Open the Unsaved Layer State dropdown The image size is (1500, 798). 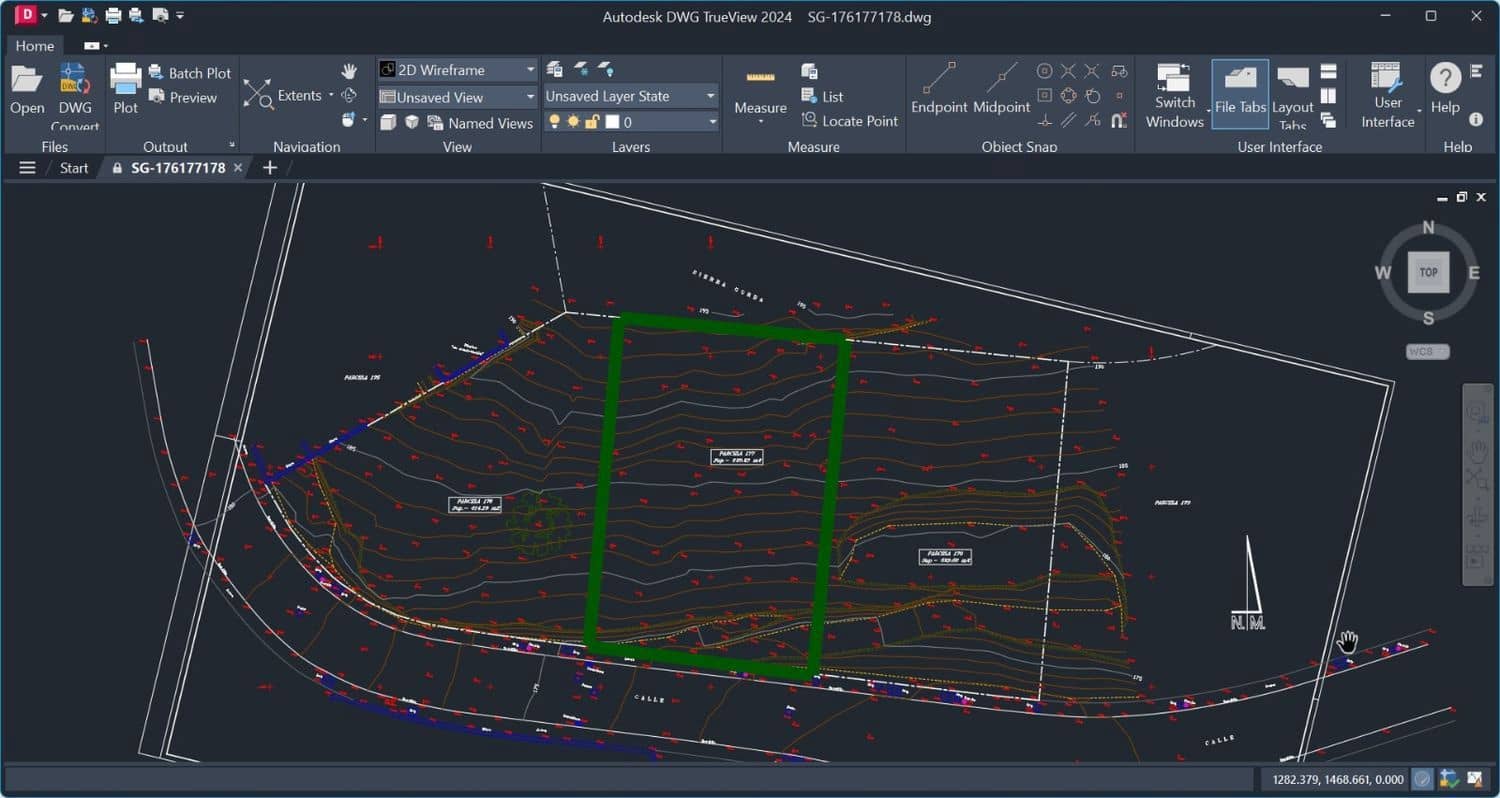click(710, 96)
